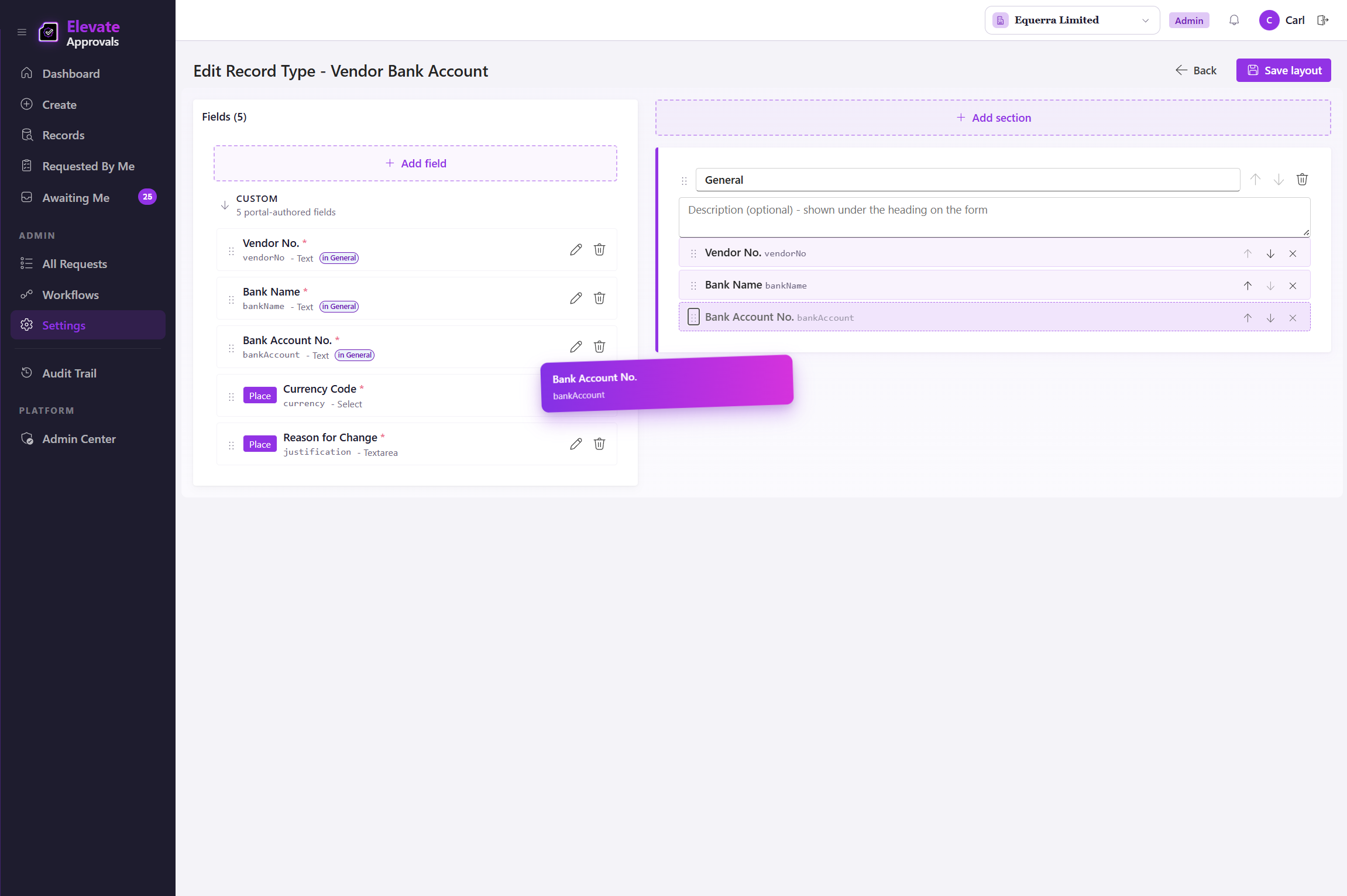The image size is (1347, 896).
Task: Go Back to previous page
Action: click(1195, 70)
